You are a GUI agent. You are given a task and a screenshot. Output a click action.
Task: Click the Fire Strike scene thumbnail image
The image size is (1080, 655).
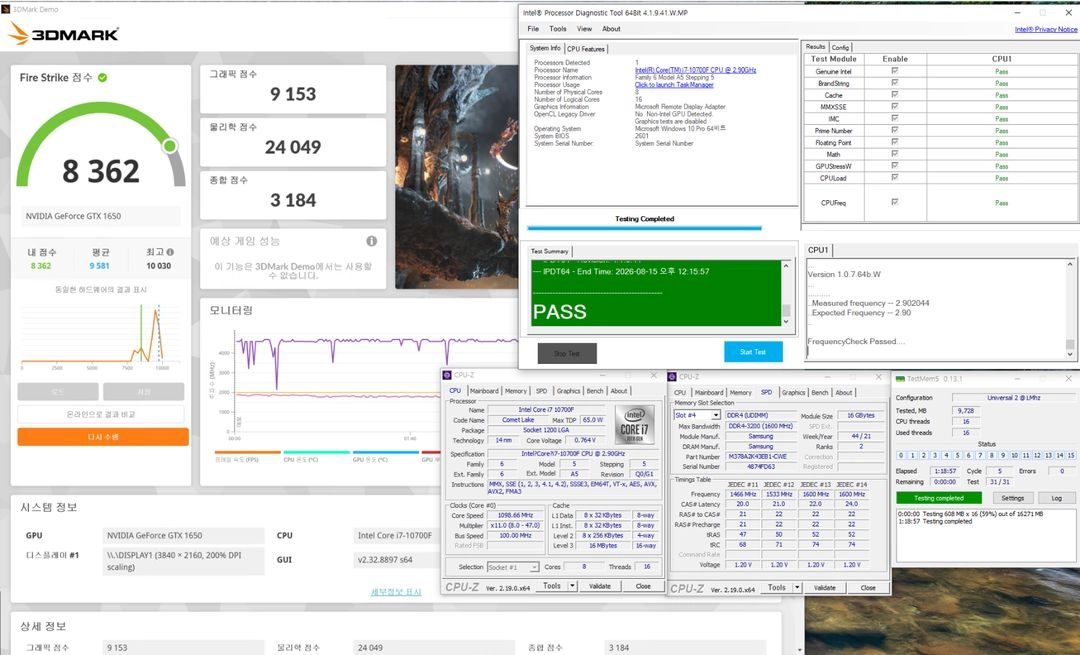pyautogui.click(x=457, y=177)
